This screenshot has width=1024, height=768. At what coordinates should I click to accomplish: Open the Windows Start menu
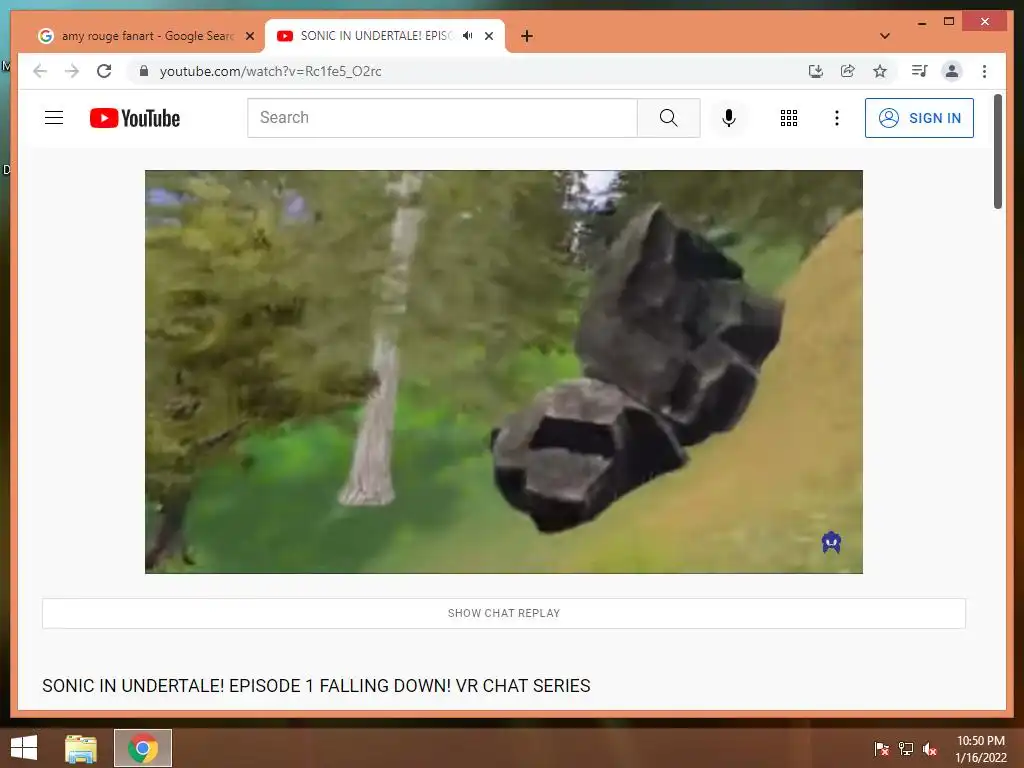point(24,748)
